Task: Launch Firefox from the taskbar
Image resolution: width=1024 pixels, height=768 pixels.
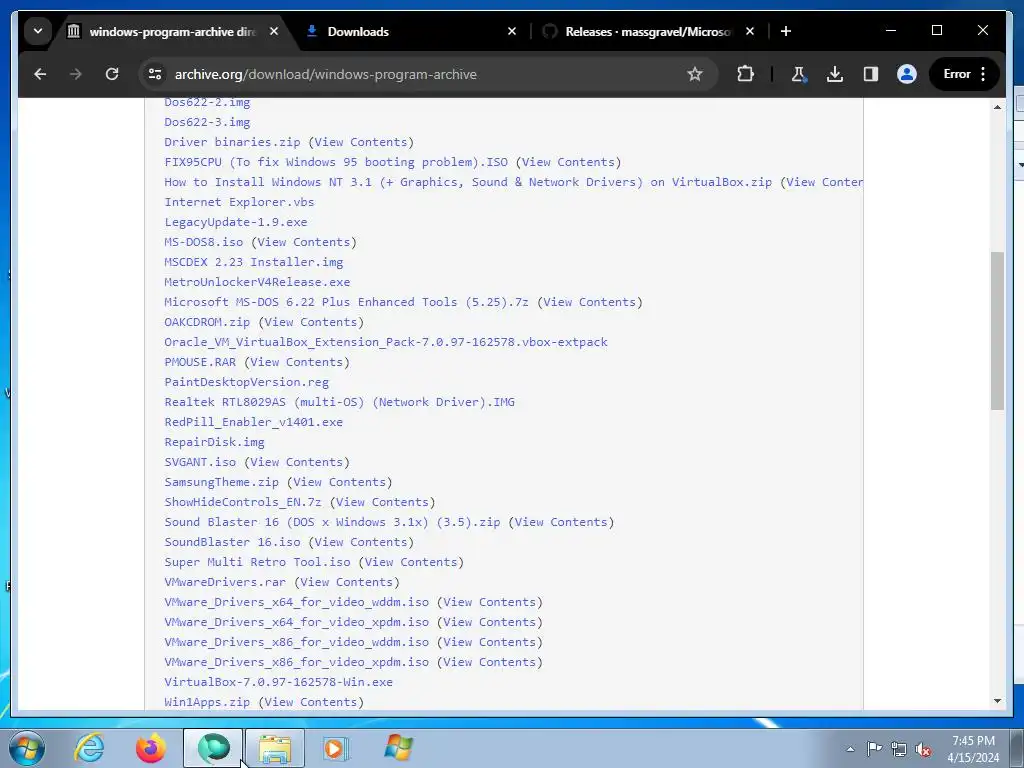Action: [x=151, y=748]
